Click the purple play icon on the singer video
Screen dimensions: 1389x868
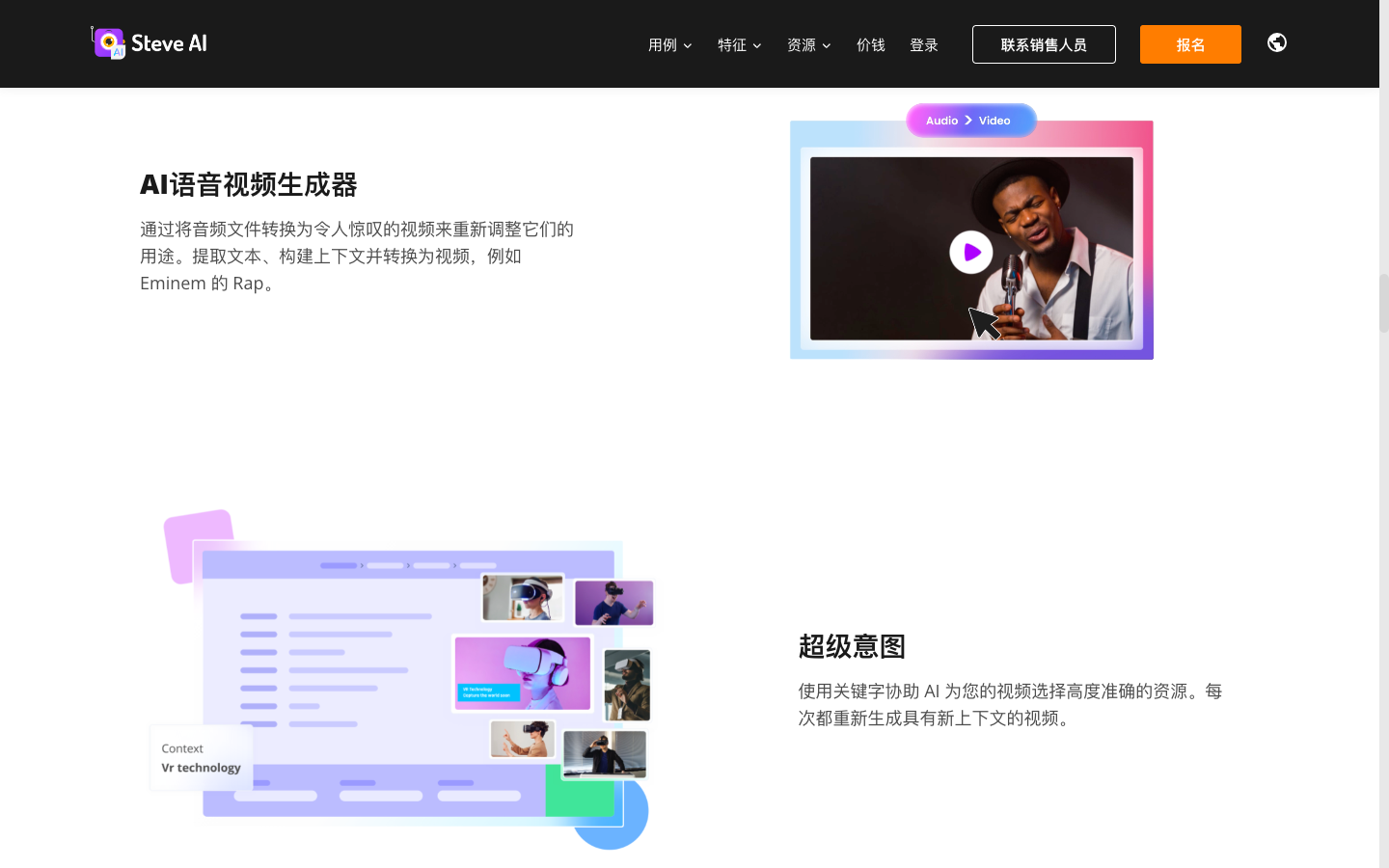point(971,252)
